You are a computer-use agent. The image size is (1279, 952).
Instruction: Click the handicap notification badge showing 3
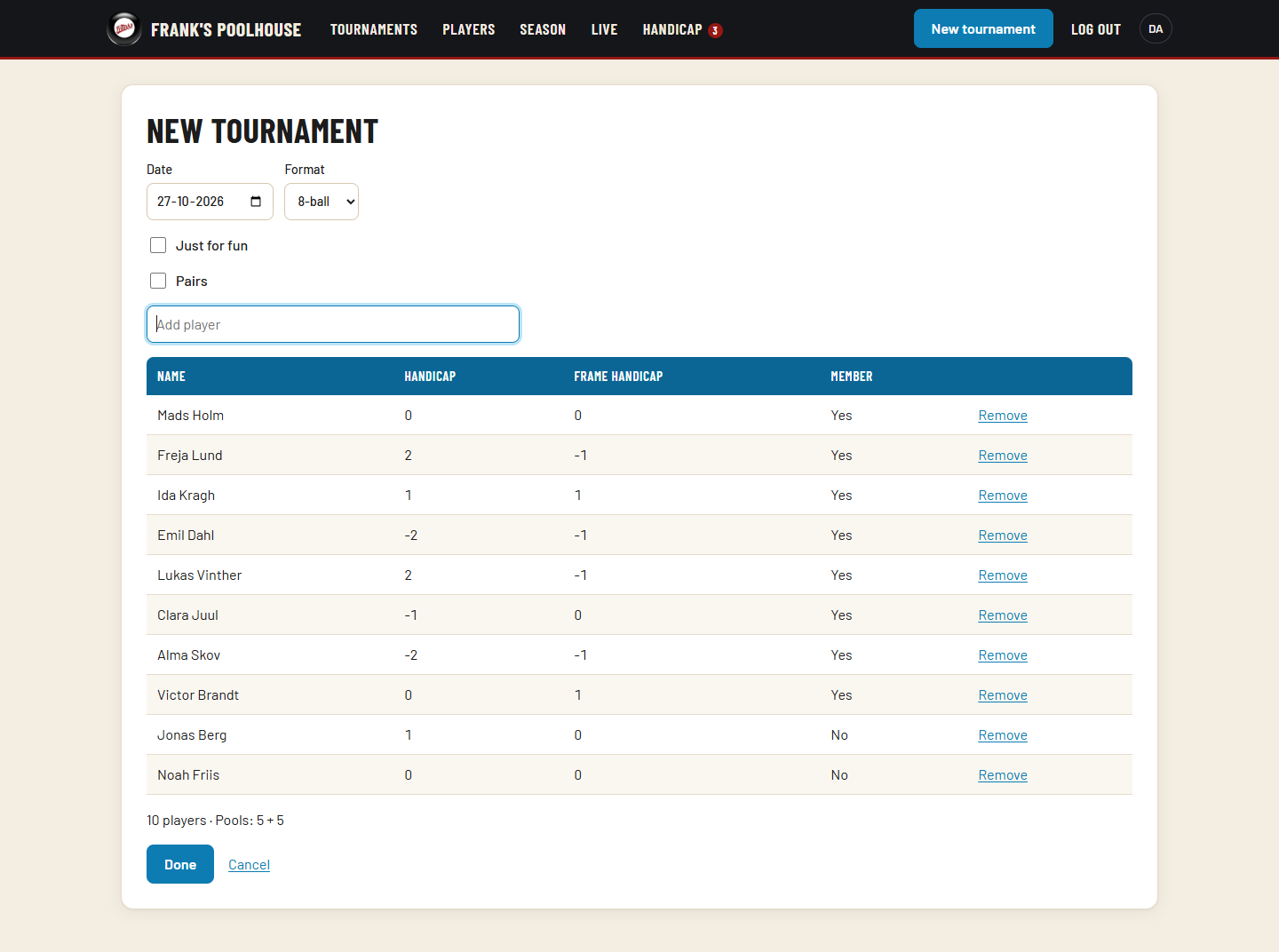coord(715,30)
